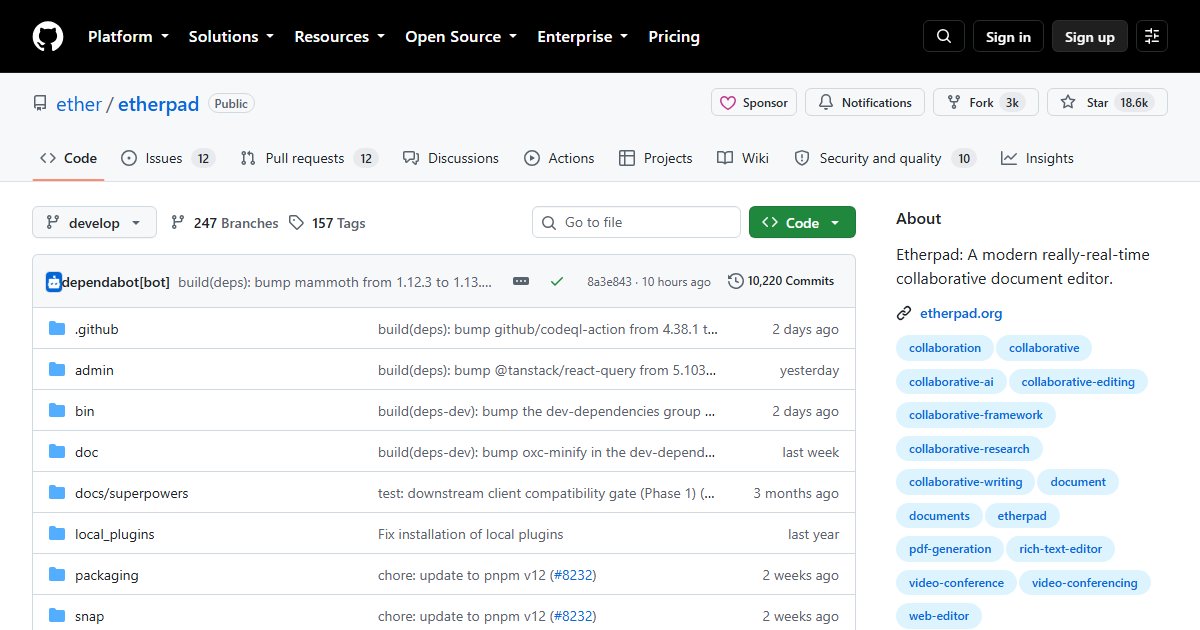Select the pdf-generation topic tag
Viewport: 1200px width, 630px height.
950,549
